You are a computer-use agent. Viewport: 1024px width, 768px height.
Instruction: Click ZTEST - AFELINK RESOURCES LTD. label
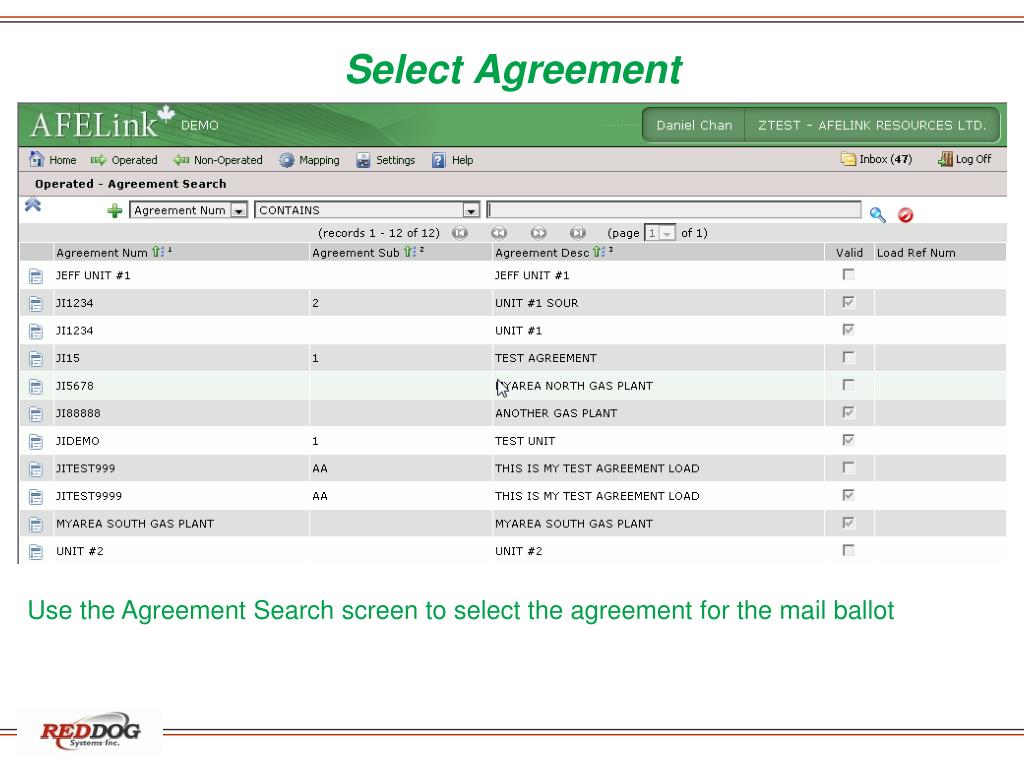coord(872,125)
